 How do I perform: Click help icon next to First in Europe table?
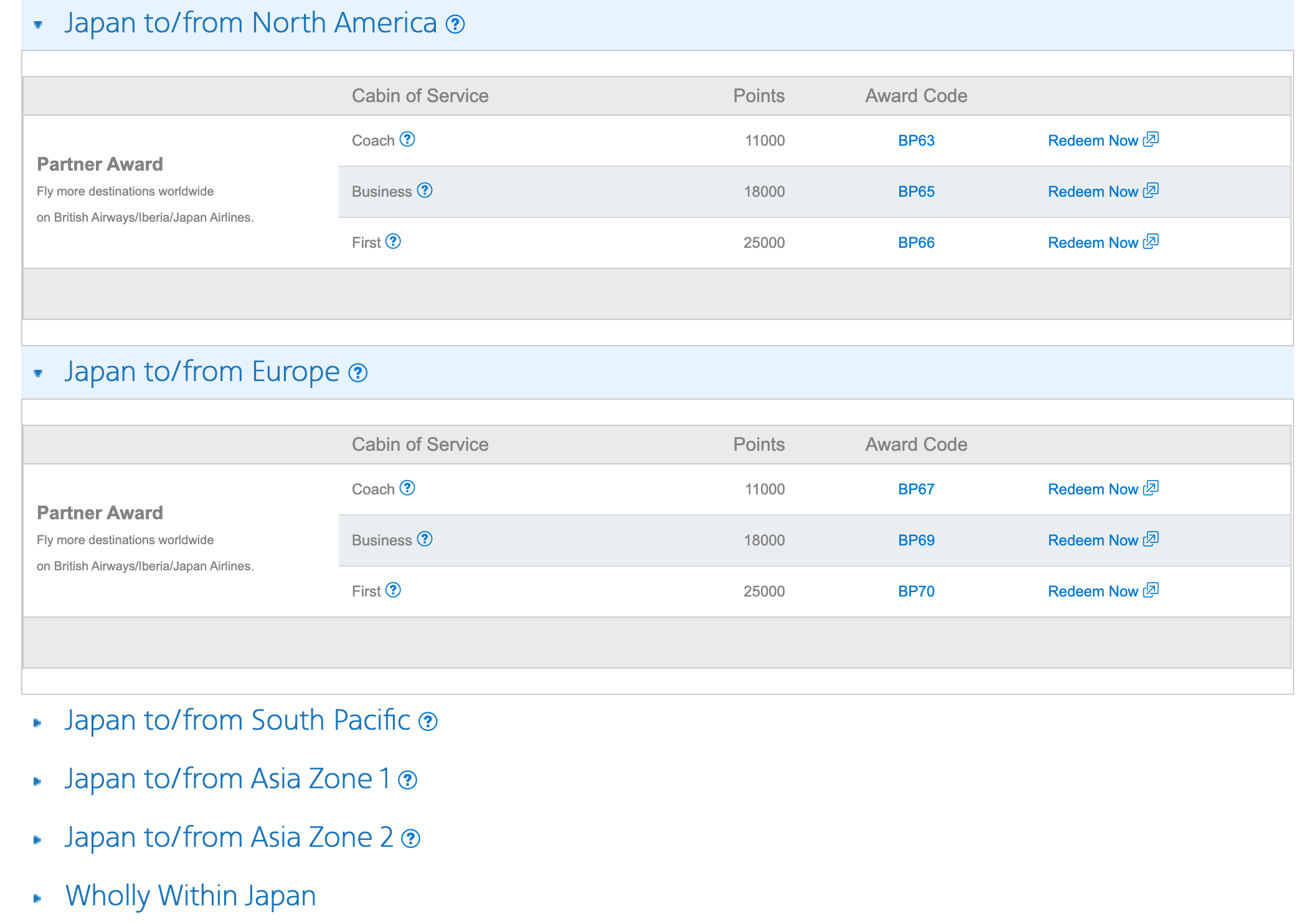393,590
